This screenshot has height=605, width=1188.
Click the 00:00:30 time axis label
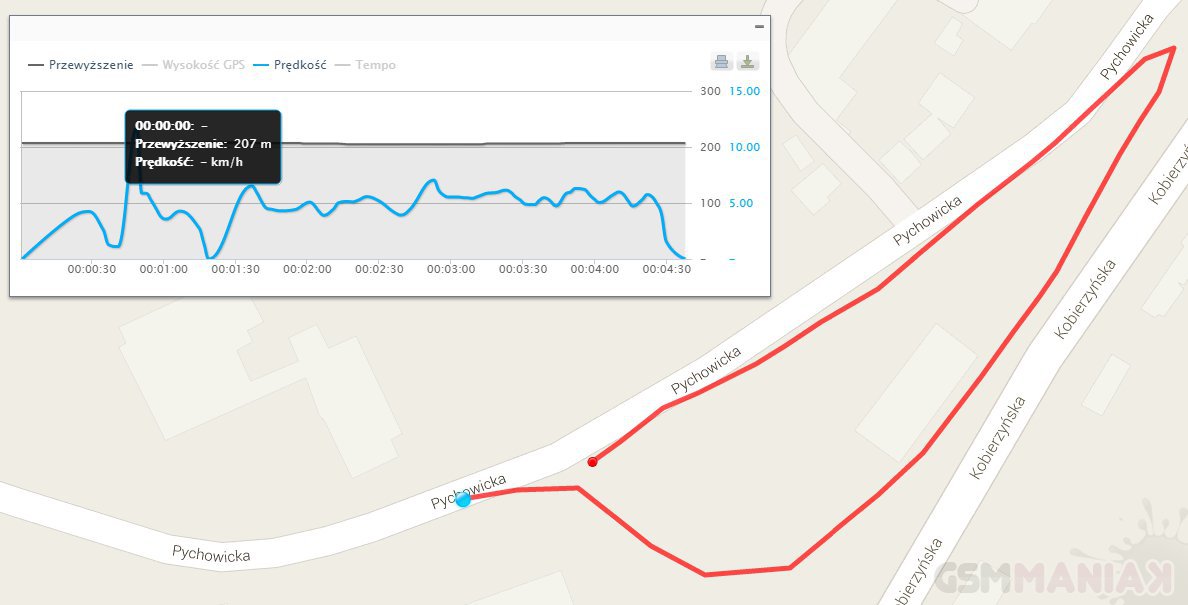click(x=92, y=269)
